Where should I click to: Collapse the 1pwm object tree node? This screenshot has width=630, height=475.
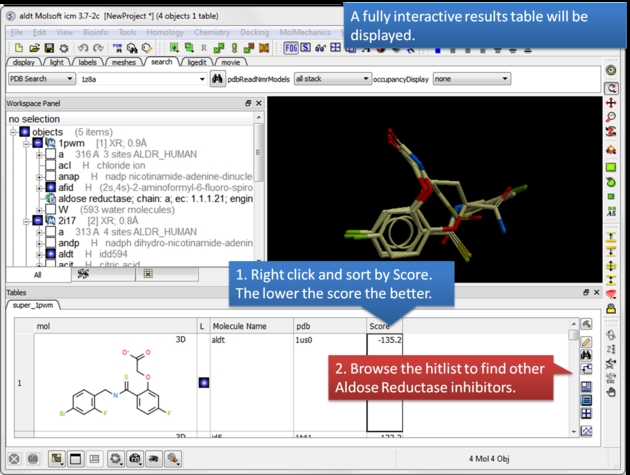26,143
